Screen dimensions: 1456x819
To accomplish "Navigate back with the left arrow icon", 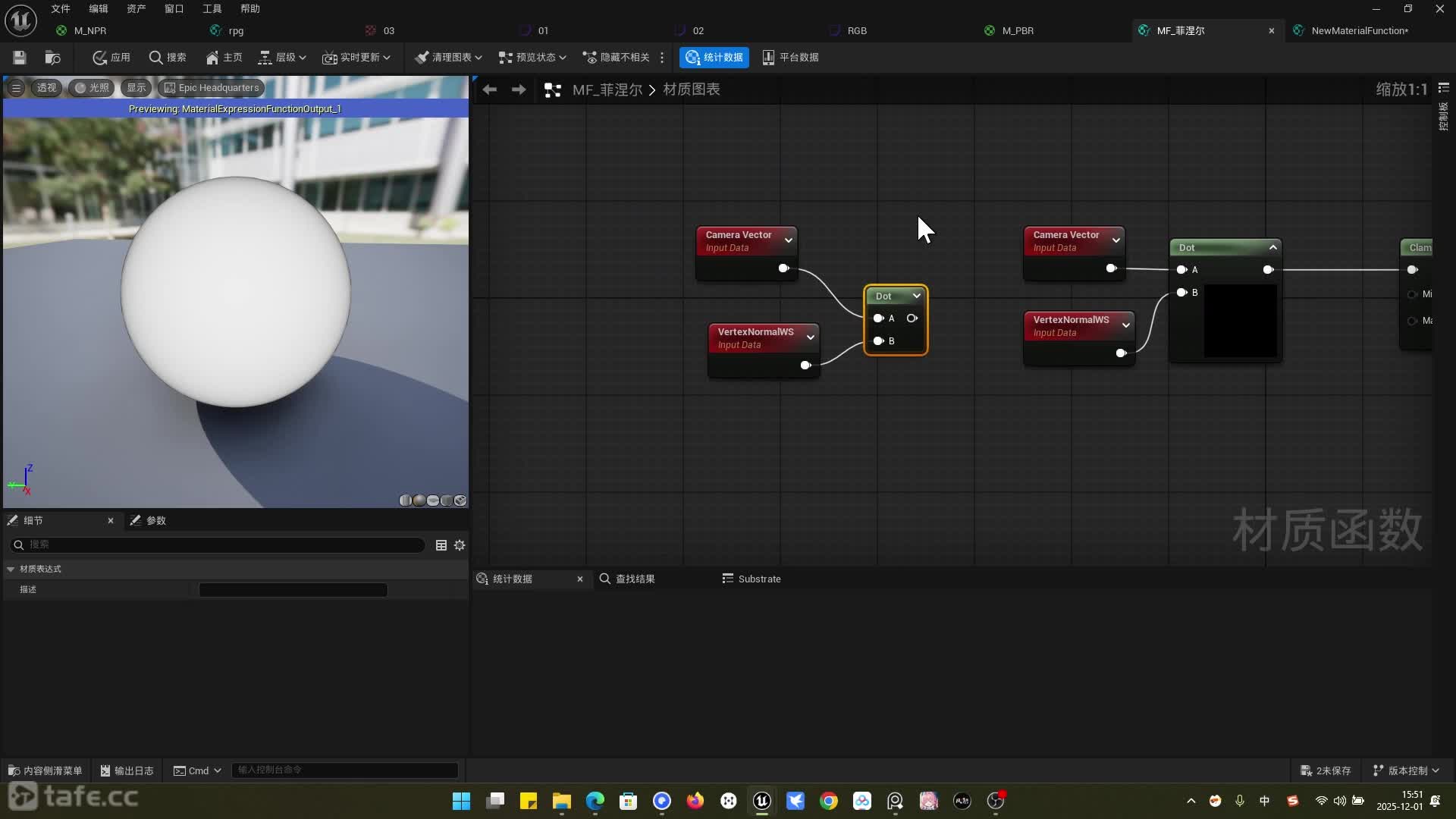I will (x=489, y=89).
